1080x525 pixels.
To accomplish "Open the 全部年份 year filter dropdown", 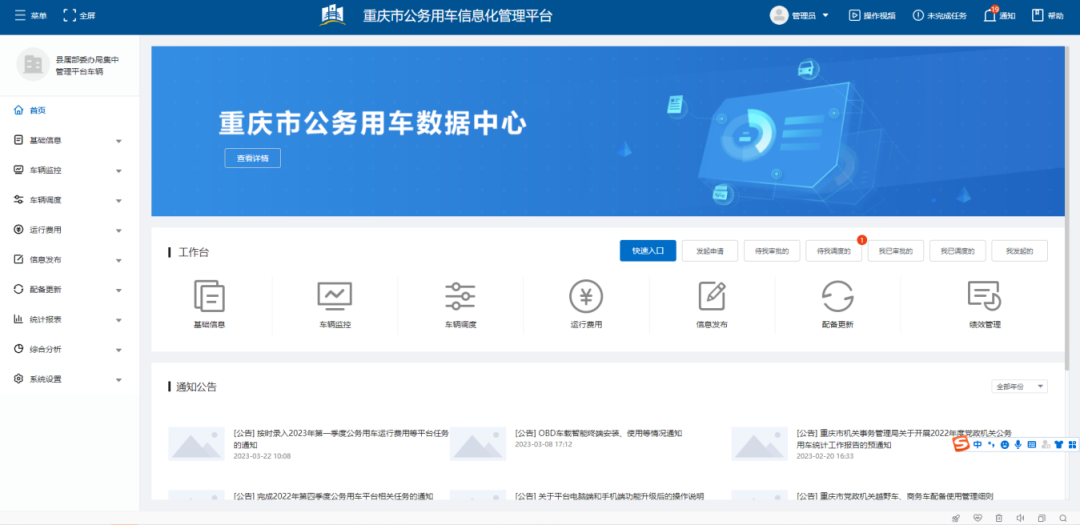I will tap(1019, 387).
